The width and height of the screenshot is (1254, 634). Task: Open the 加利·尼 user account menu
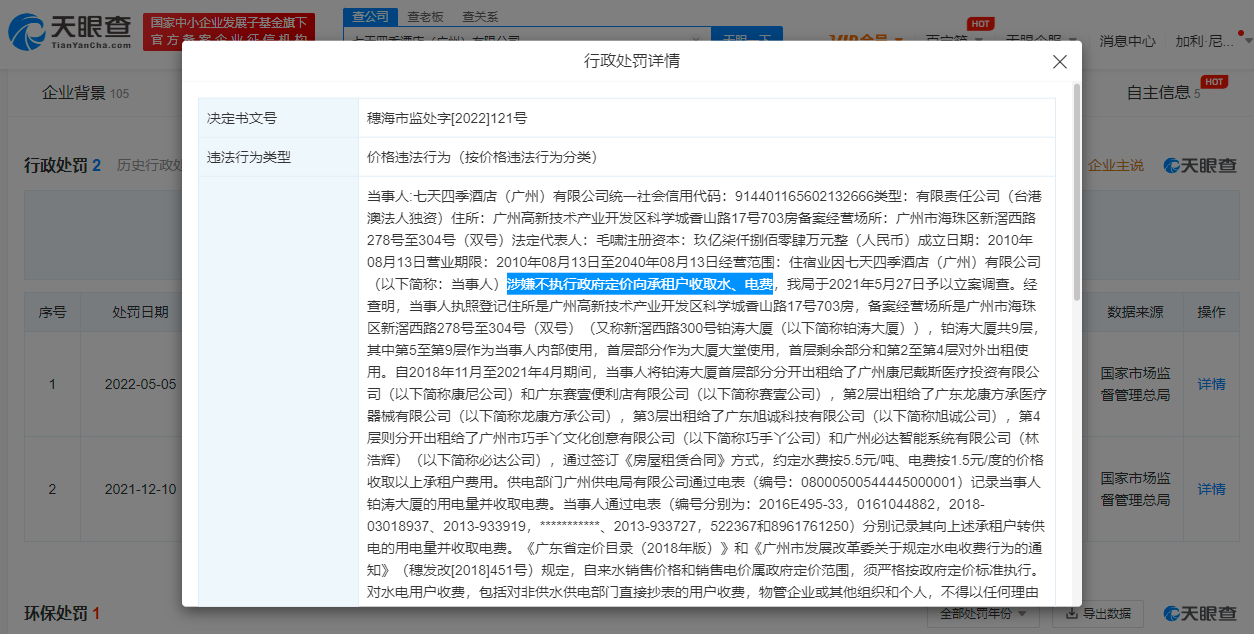tap(1205, 41)
